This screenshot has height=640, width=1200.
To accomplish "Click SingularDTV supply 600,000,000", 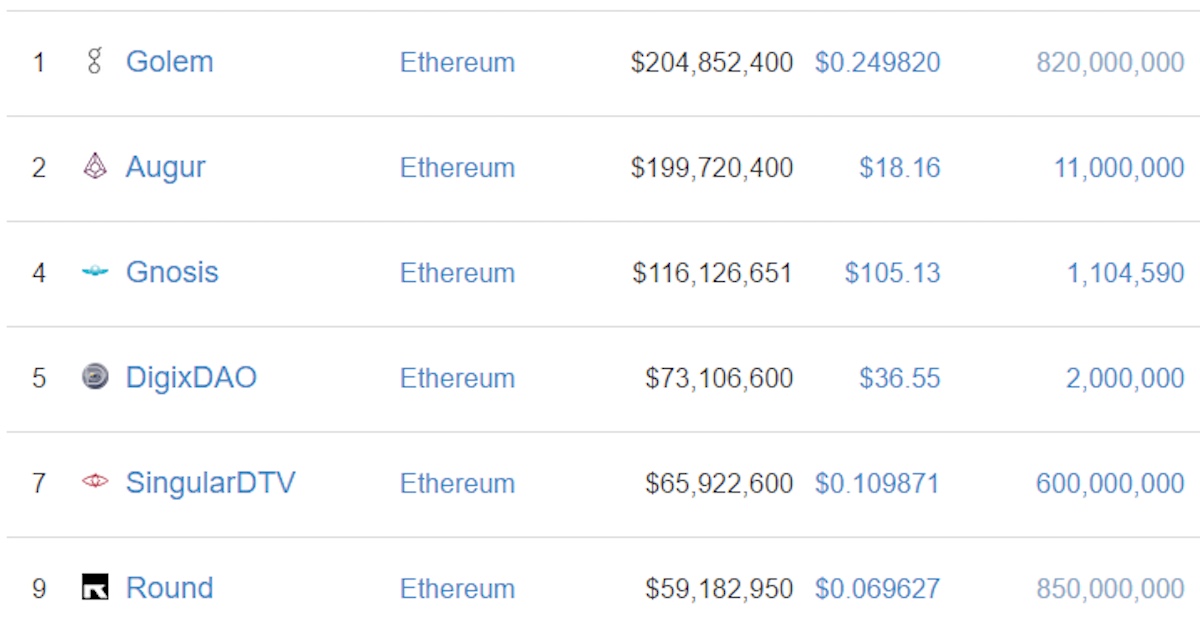I will [1110, 483].
